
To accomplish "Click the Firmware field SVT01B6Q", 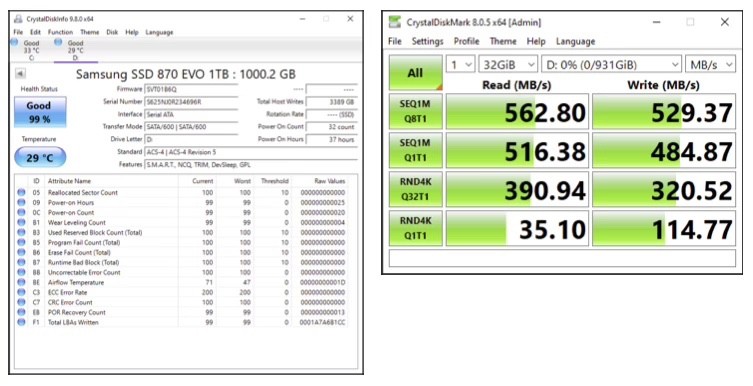I will (x=191, y=89).
